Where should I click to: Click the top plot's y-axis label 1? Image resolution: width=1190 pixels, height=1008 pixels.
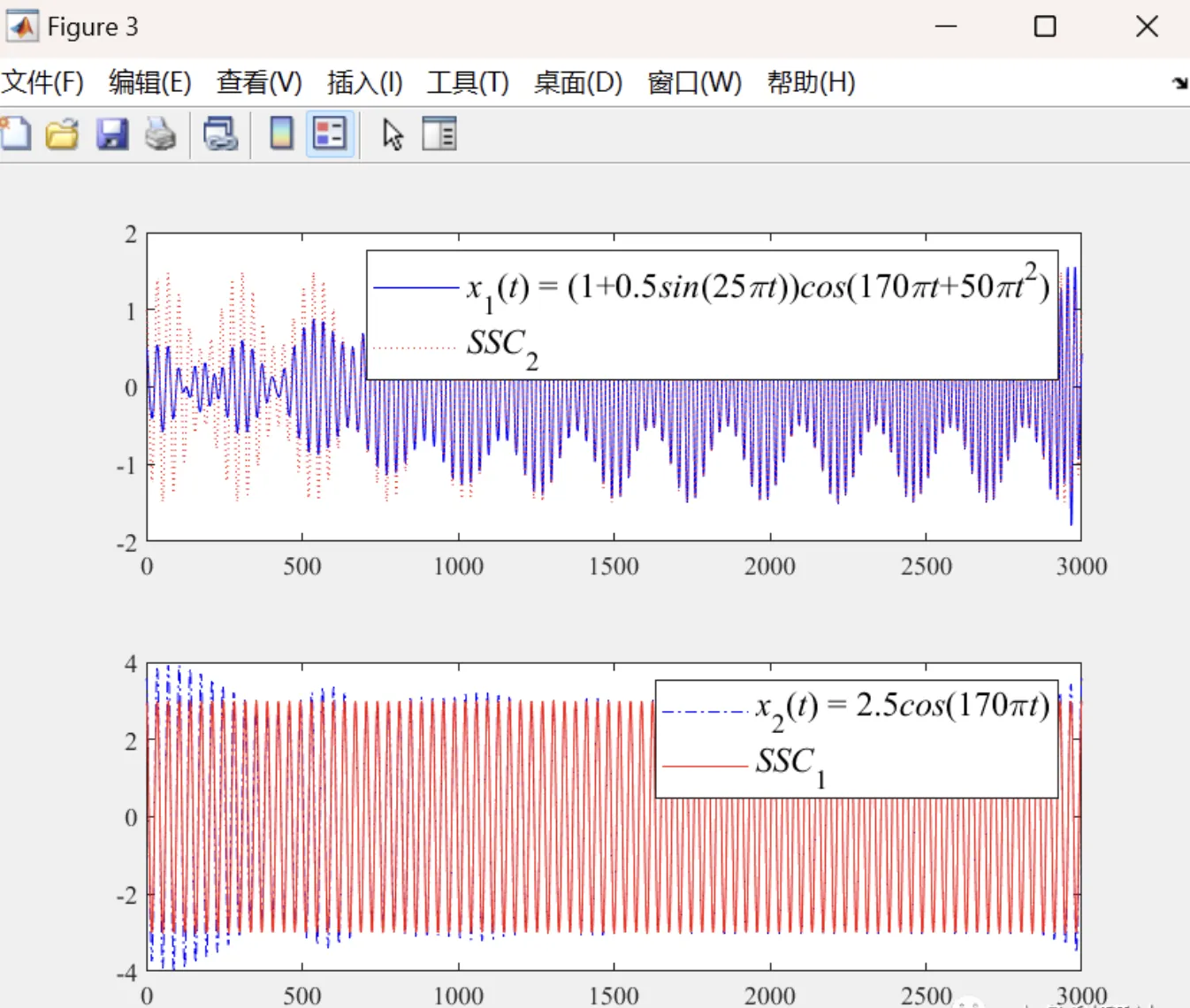[x=131, y=311]
